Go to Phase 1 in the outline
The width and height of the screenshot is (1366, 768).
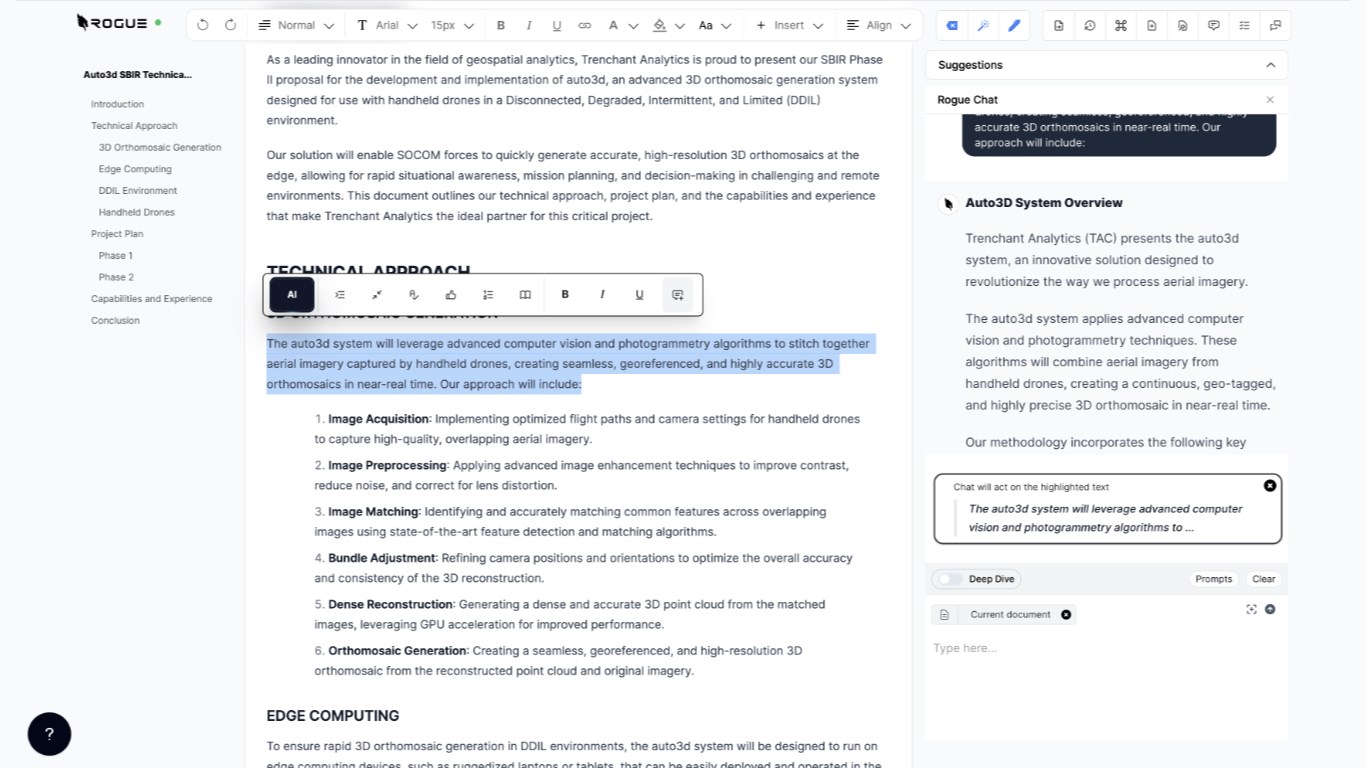116,256
